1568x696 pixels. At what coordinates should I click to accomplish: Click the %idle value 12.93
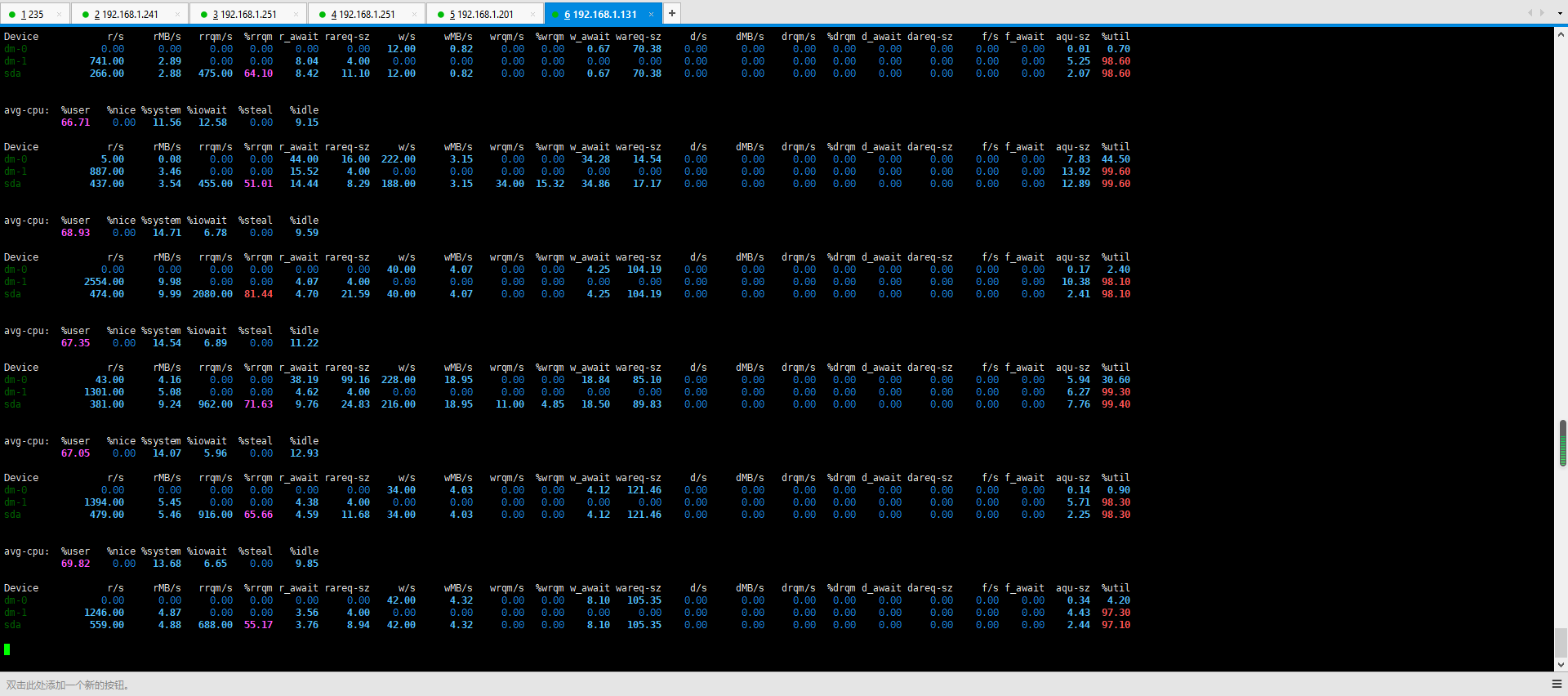pyautogui.click(x=304, y=453)
